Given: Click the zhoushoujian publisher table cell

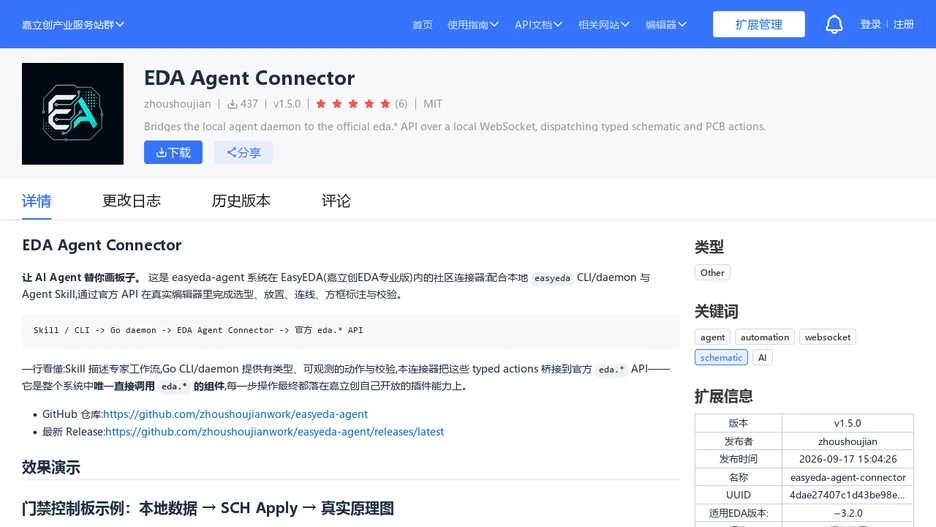Looking at the screenshot, I should 848,441.
